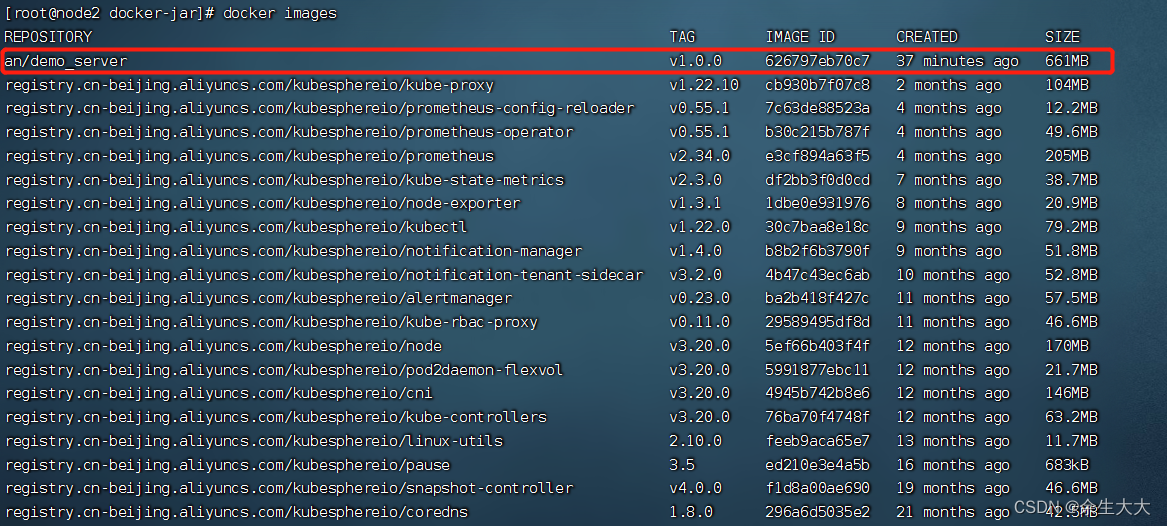Click the 12.2MB size value
Image resolution: width=1167 pixels, height=526 pixels.
click(x=1071, y=109)
